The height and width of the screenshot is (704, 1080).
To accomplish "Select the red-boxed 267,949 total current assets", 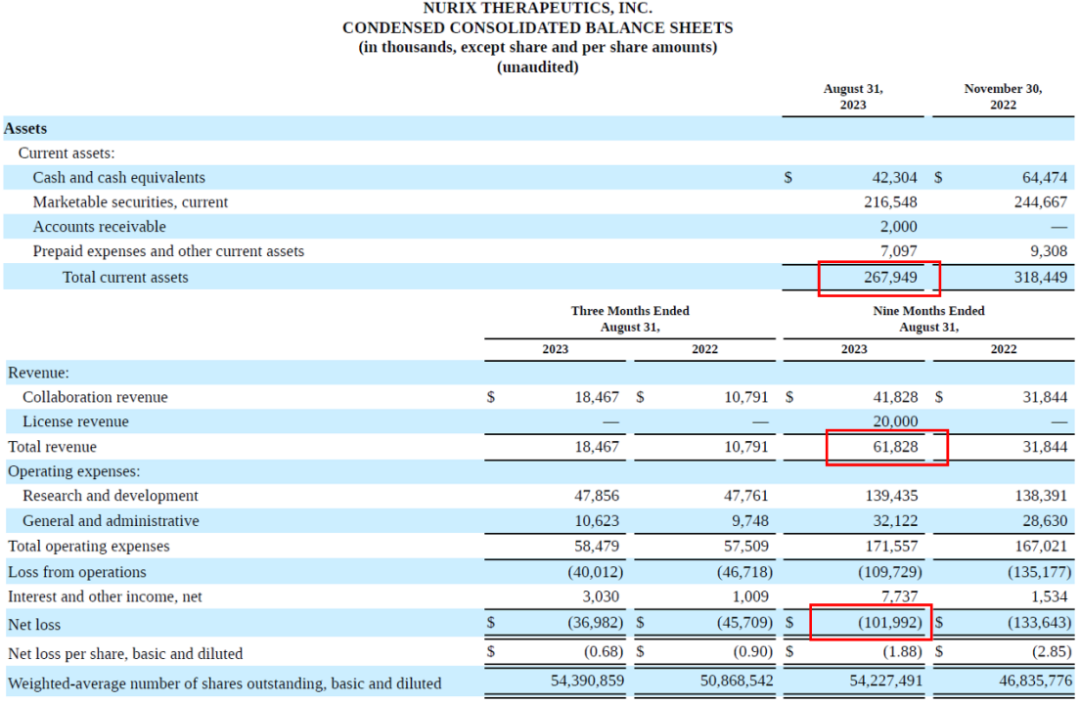I will [x=889, y=277].
